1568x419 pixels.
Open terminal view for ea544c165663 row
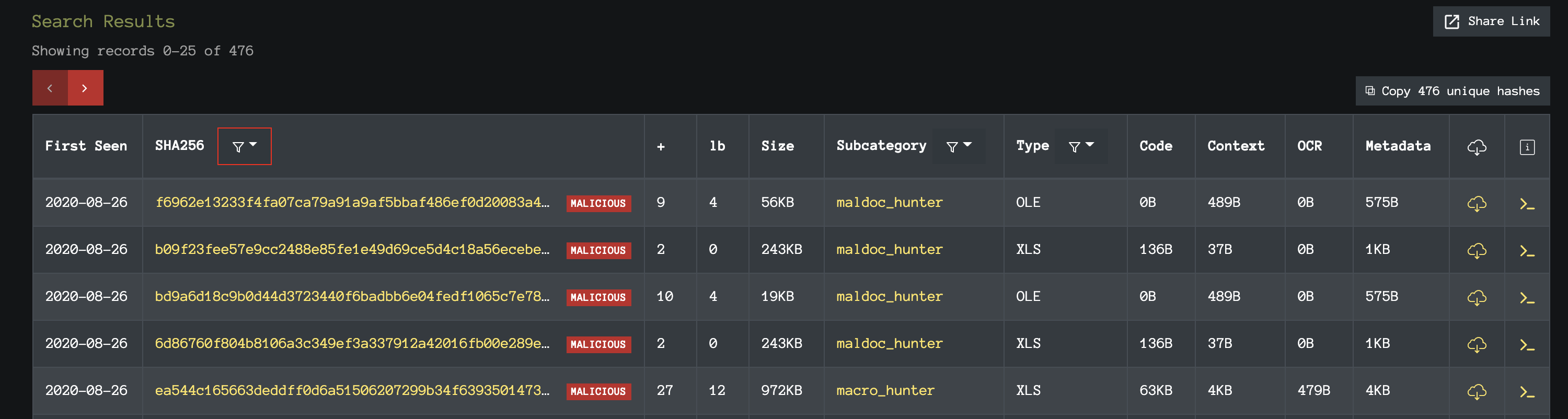click(1527, 392)
